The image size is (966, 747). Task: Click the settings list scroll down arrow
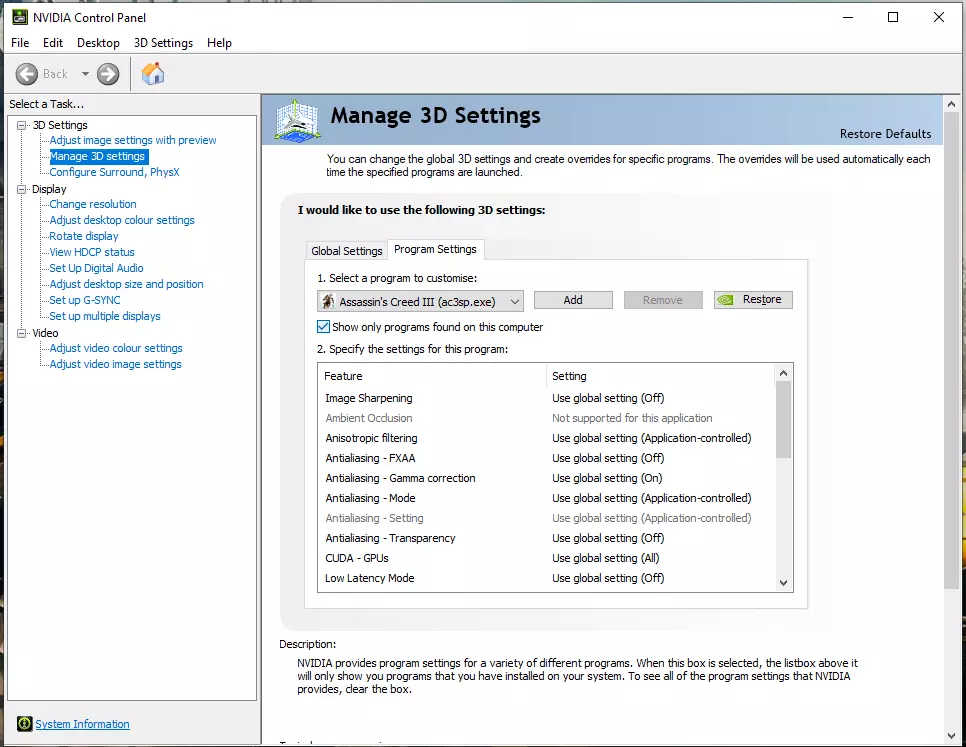tap(783, 582)
